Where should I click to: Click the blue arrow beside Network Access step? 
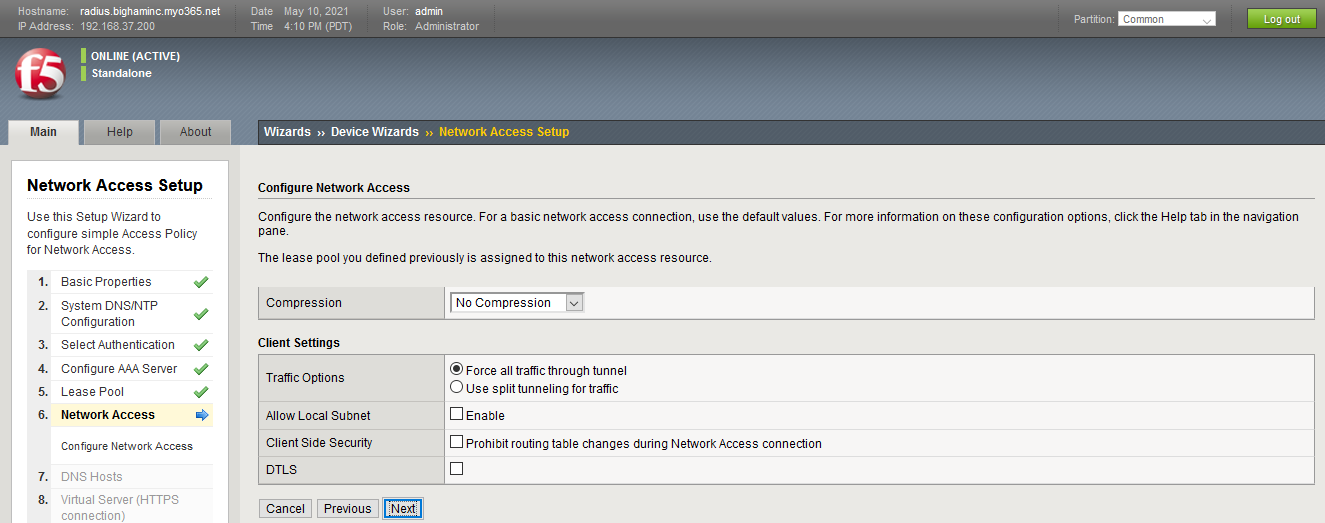click(x=202, y=415)
